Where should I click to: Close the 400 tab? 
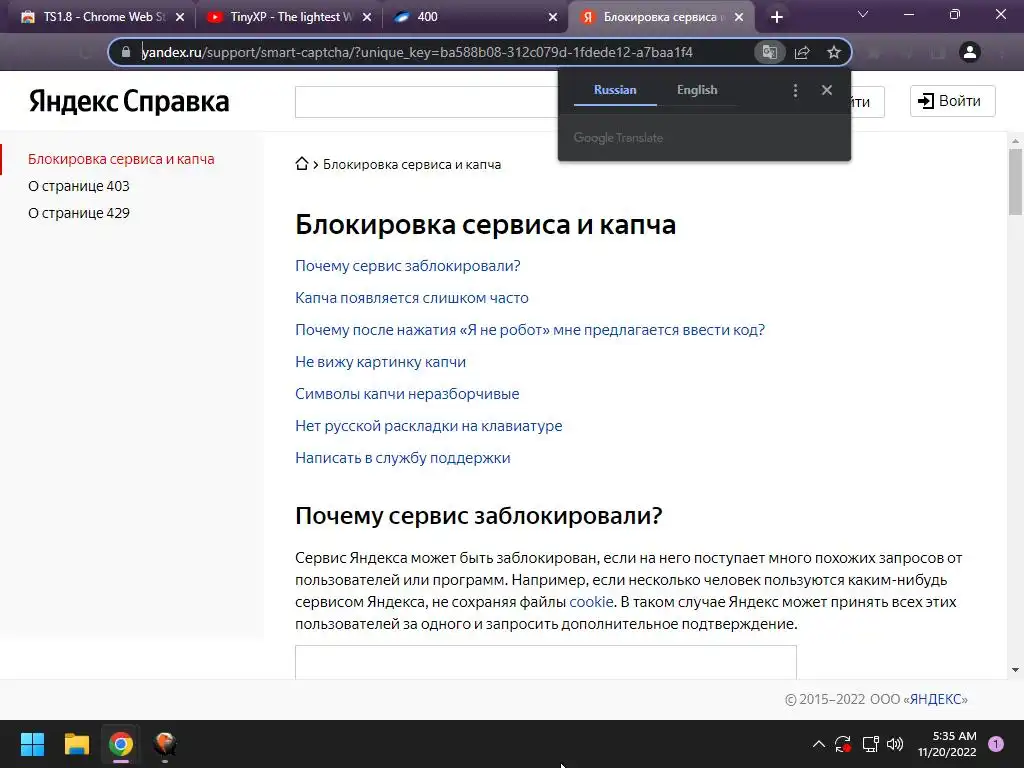553,18
